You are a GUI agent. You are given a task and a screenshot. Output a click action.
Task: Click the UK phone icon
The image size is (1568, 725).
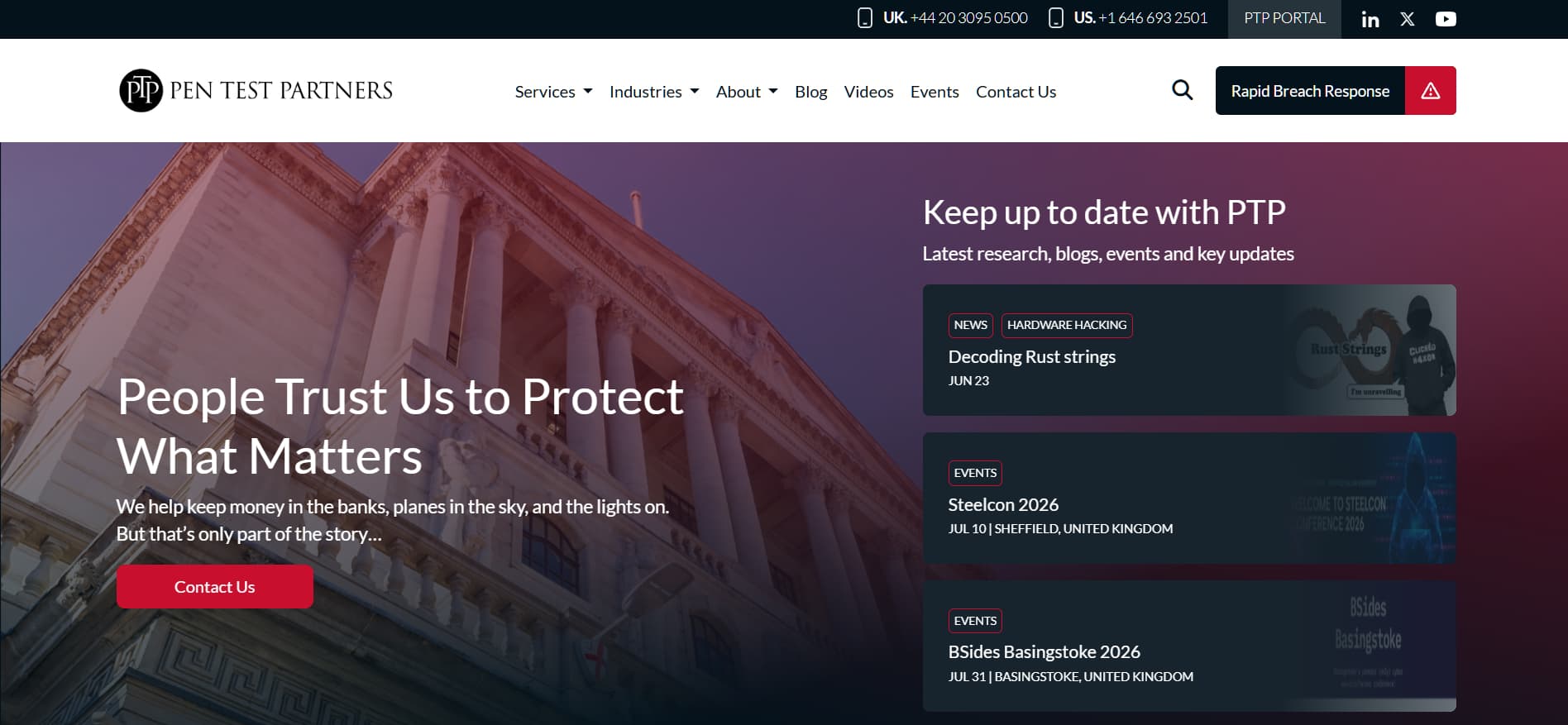coord(865,18)
